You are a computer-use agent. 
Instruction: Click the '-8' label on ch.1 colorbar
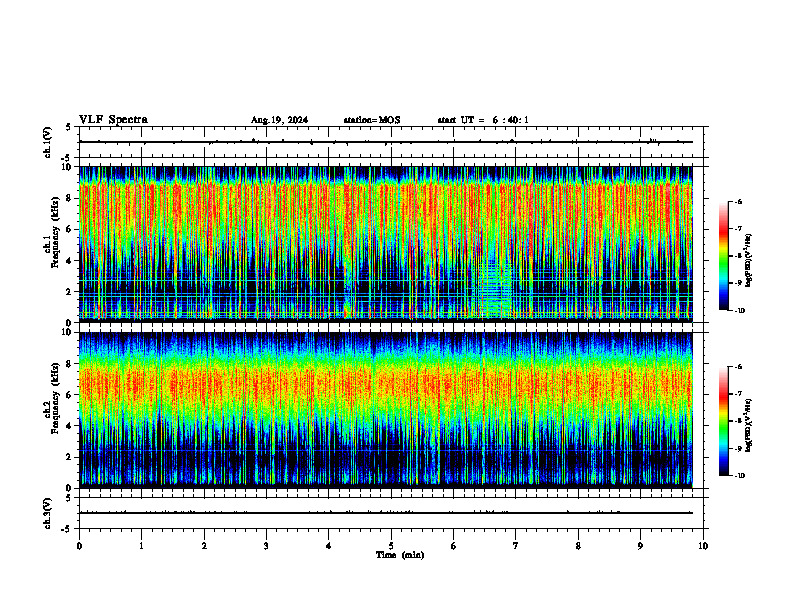(x=738, y=256)
